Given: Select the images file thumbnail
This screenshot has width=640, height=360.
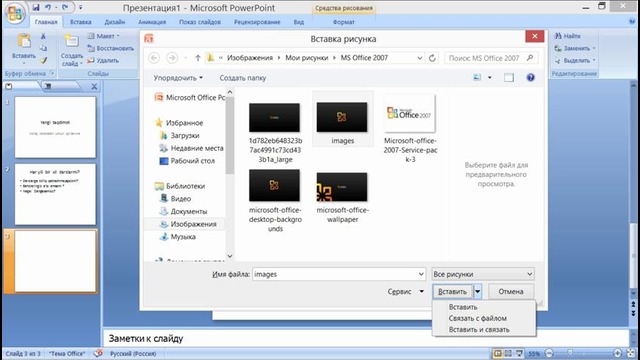Looking at the screenshot, I should click(342, 118).
